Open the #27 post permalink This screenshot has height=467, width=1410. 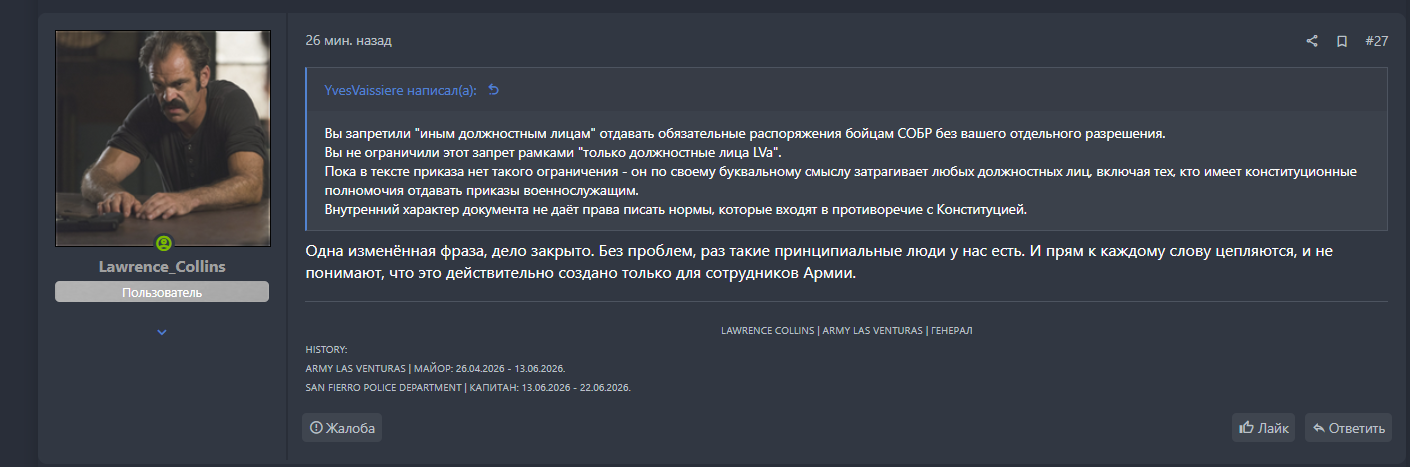click(1377, 41)
